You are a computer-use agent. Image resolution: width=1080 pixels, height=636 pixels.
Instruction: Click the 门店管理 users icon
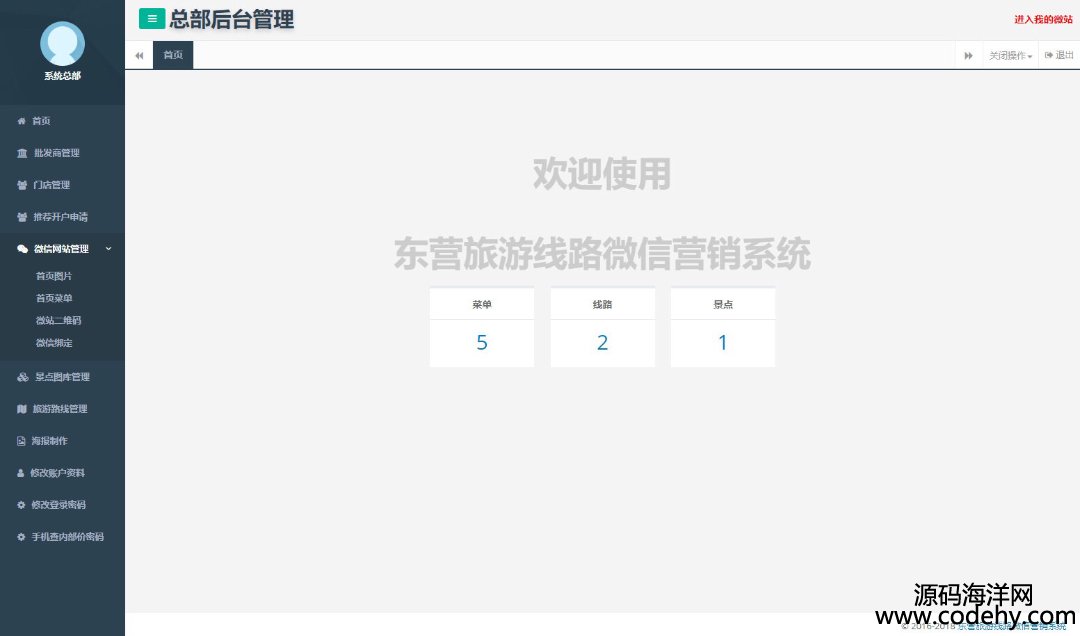(x=22, y=185)
